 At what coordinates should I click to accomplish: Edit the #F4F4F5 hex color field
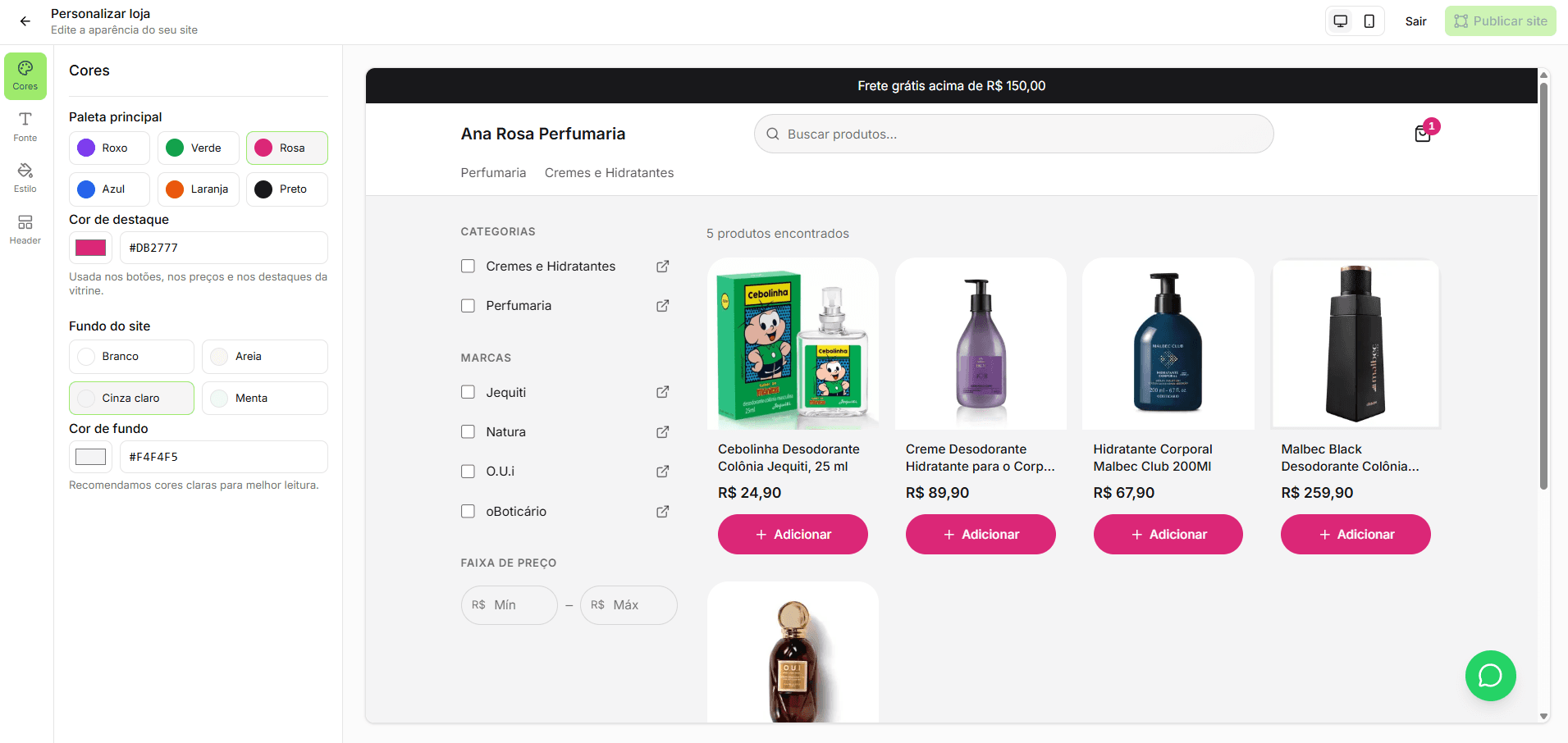tap(224, 457)
